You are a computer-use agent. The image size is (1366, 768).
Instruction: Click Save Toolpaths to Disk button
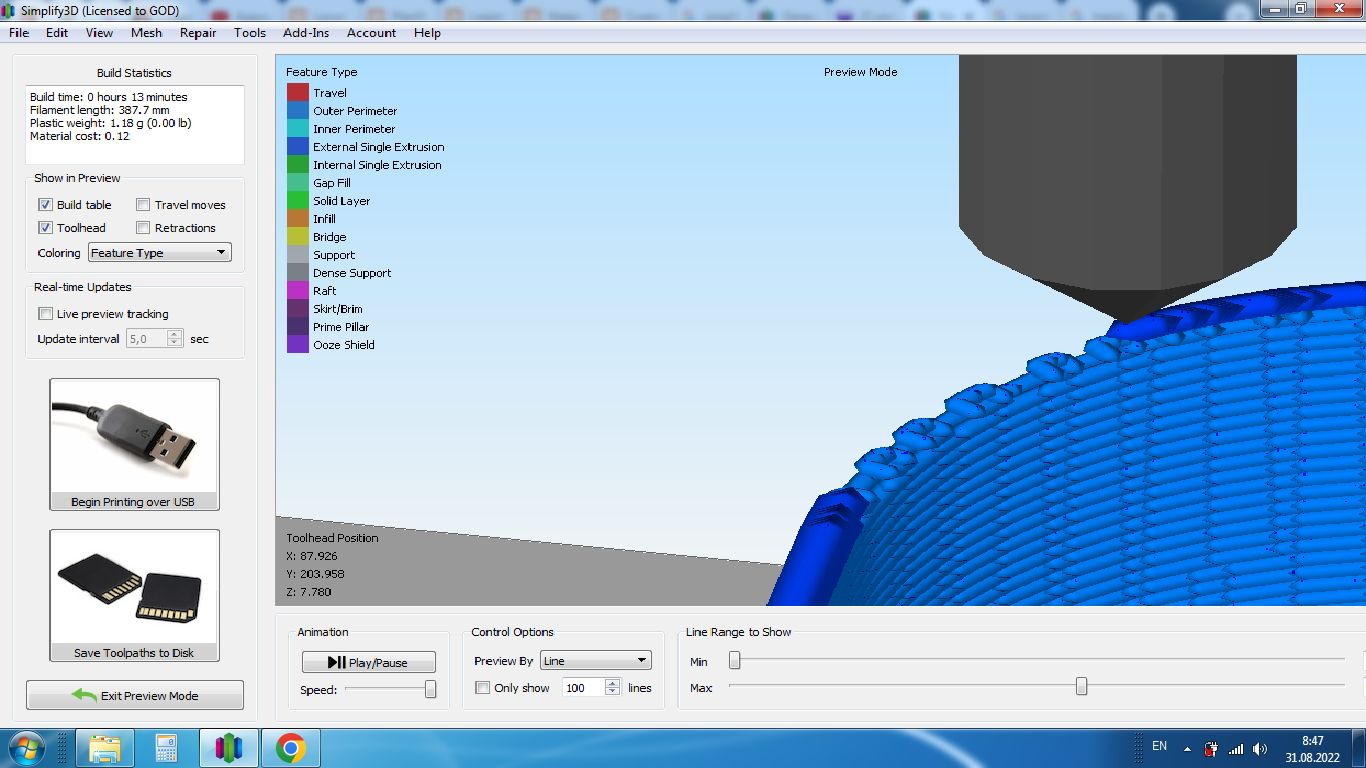[x=134, y=596]
